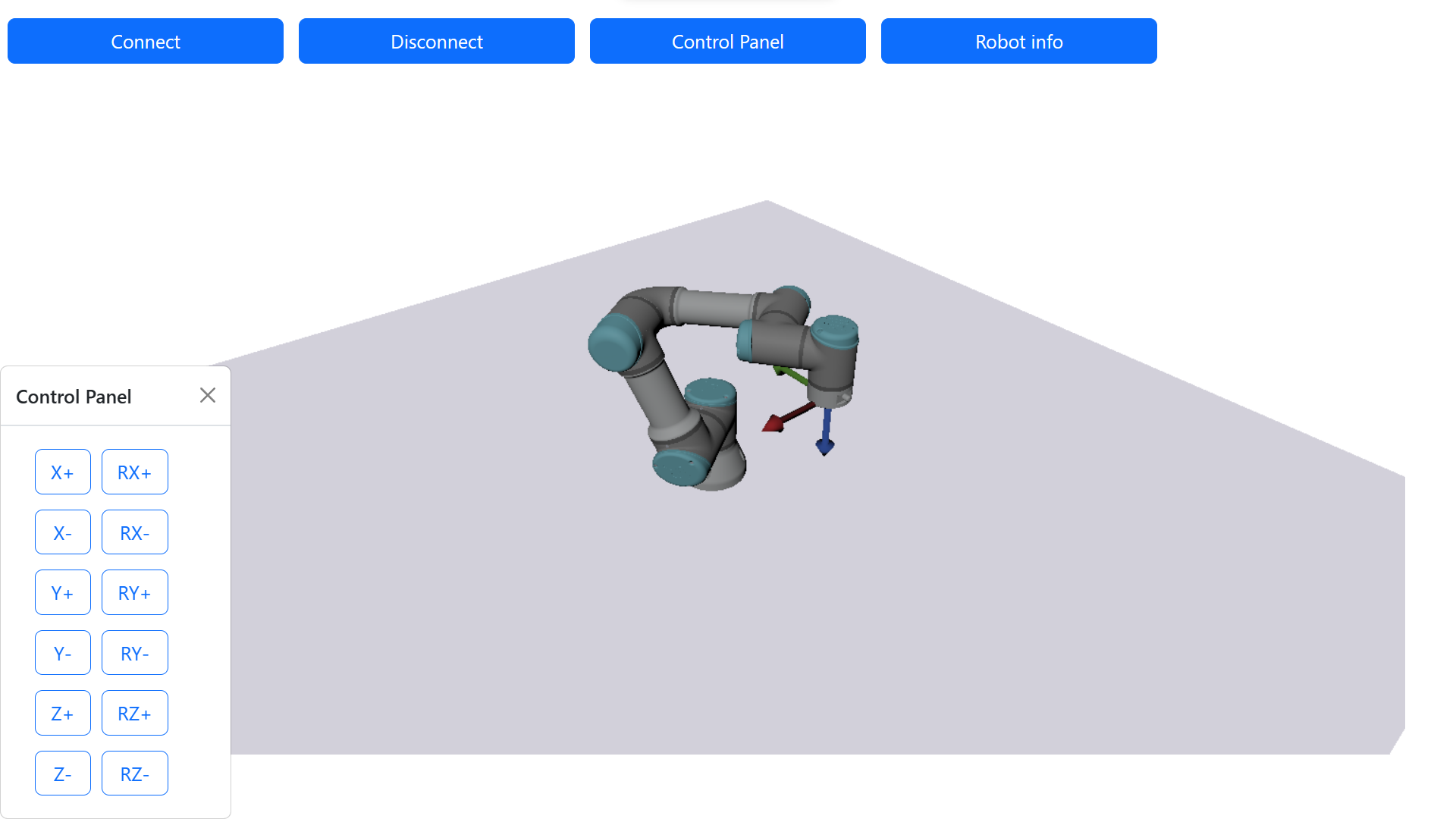The height and width of the screenshot is (819, 1456).
Task: Rotate tool with RX- button
Action: click(x=135, y=532)
